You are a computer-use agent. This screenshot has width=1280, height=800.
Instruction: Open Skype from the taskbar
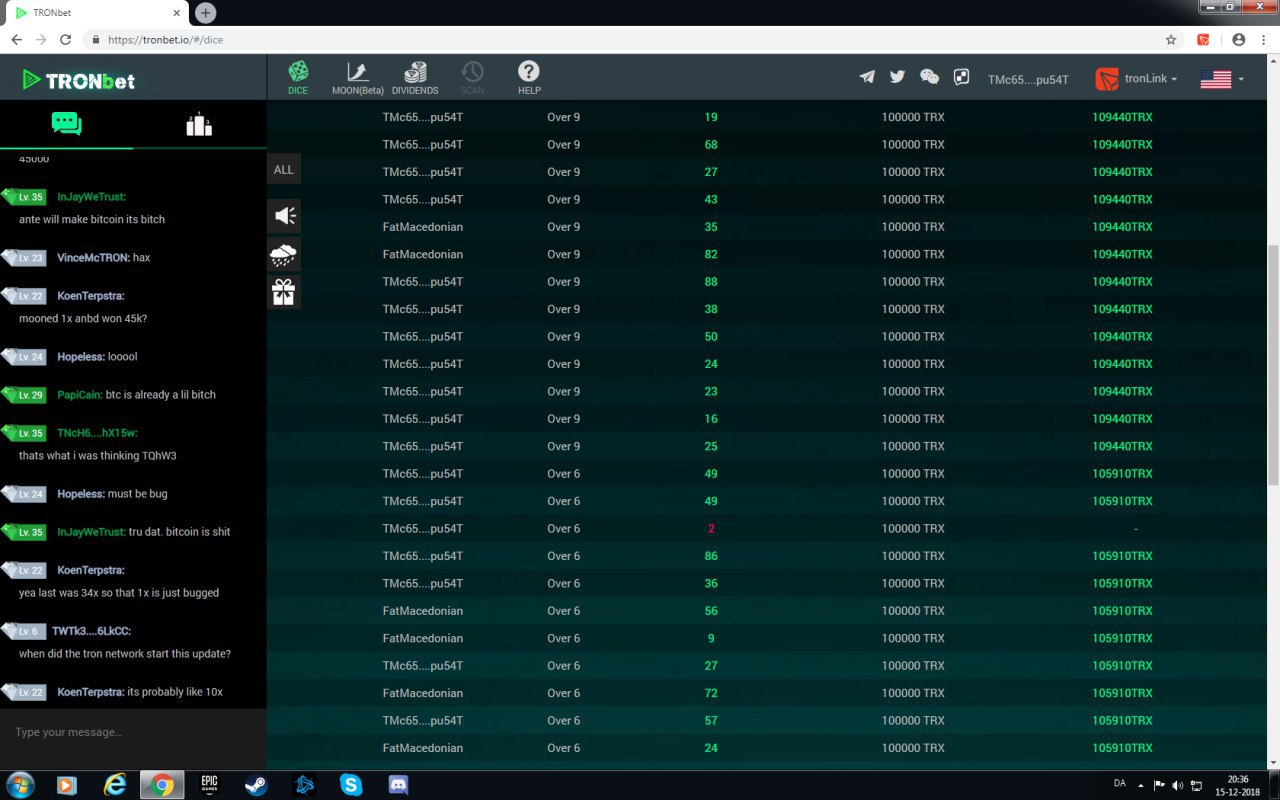click(x=351, y=785)
